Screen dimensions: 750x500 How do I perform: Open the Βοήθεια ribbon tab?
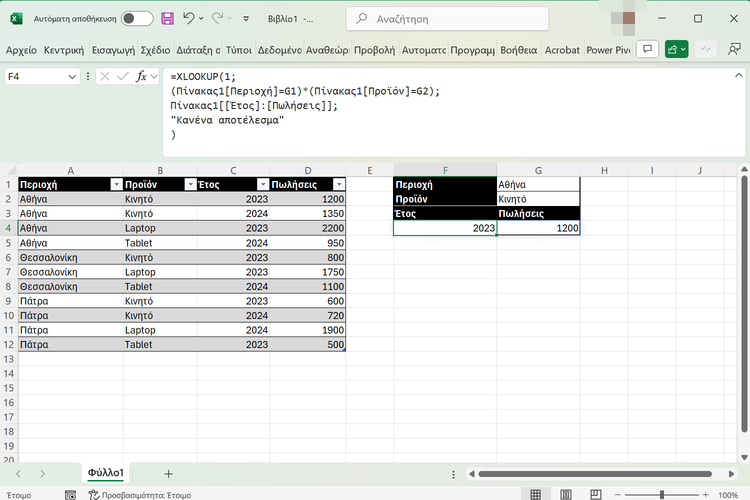(518, 50)
